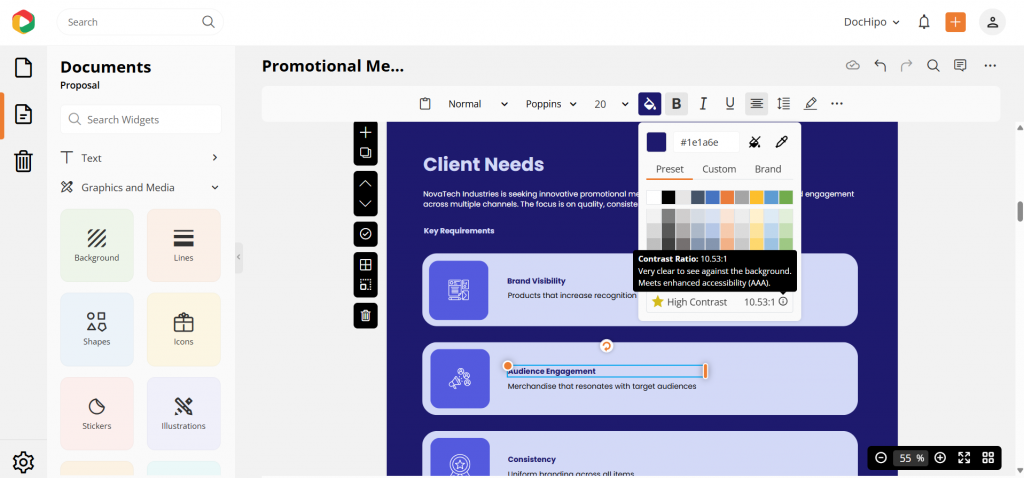Toggle bold formatting
Screen dimensions: 1024x478
(x=677, y=104)
